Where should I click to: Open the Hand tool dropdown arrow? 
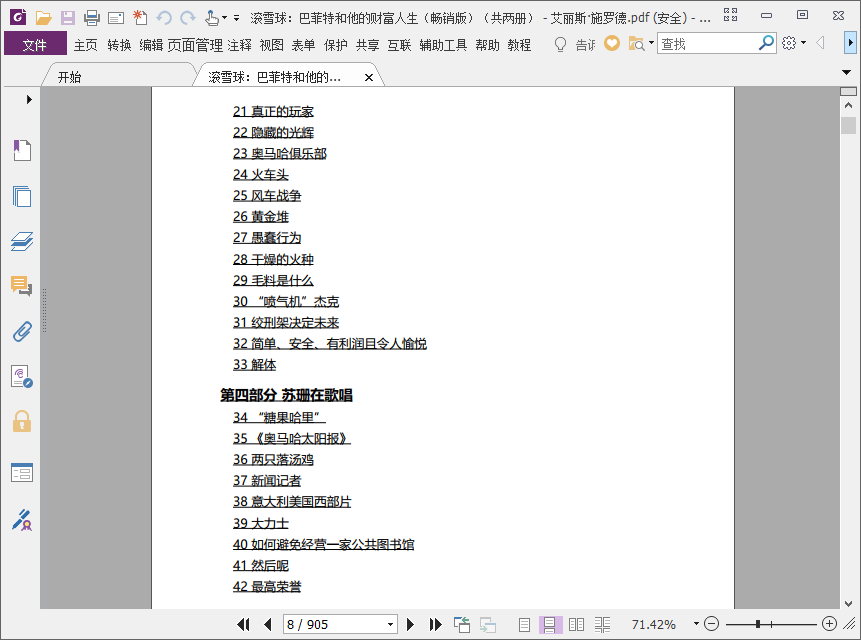[x=224, y=18]
